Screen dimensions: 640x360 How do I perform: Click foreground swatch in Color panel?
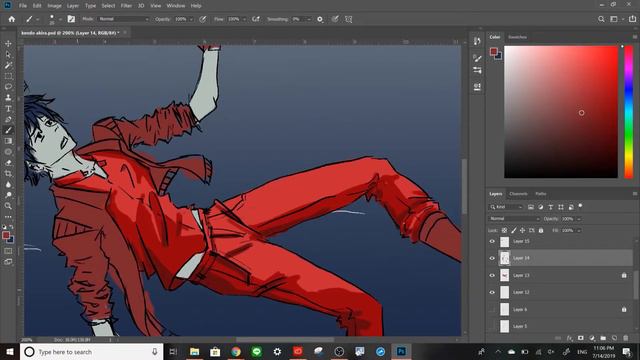[494, 51]
